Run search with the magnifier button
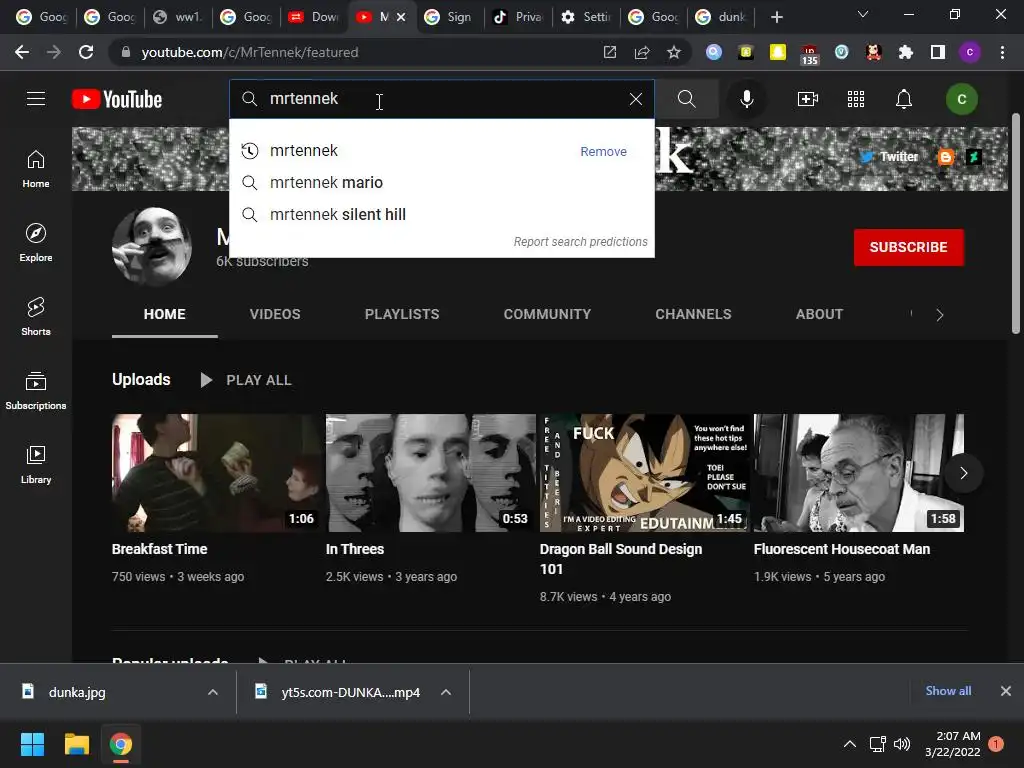 tap(686, 99)
